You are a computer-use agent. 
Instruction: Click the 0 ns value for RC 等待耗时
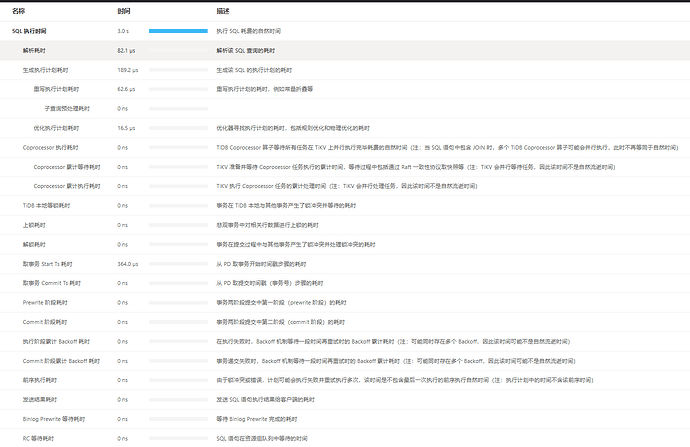point(122,438)
